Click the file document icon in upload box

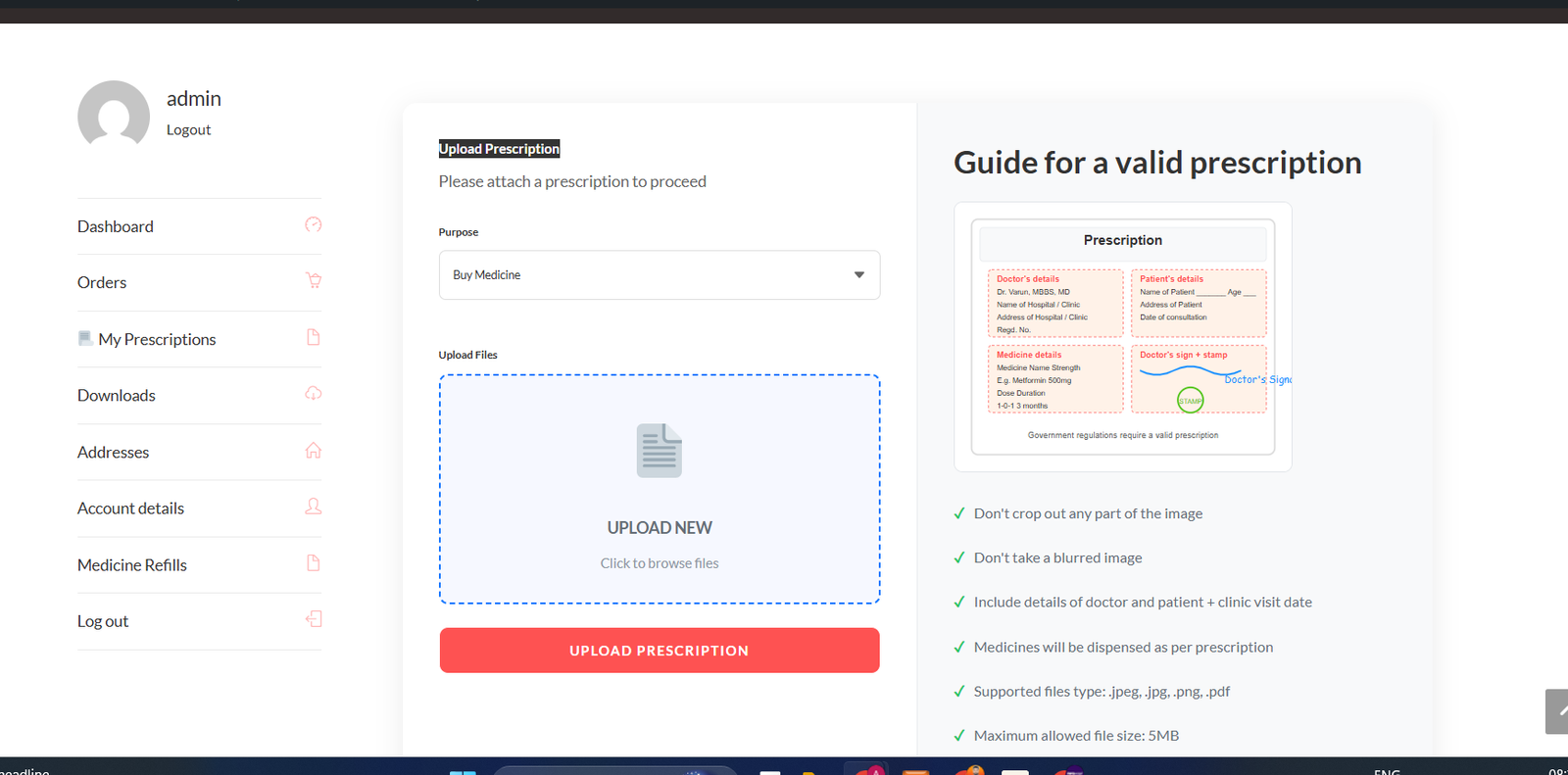[x=660, y=451]
